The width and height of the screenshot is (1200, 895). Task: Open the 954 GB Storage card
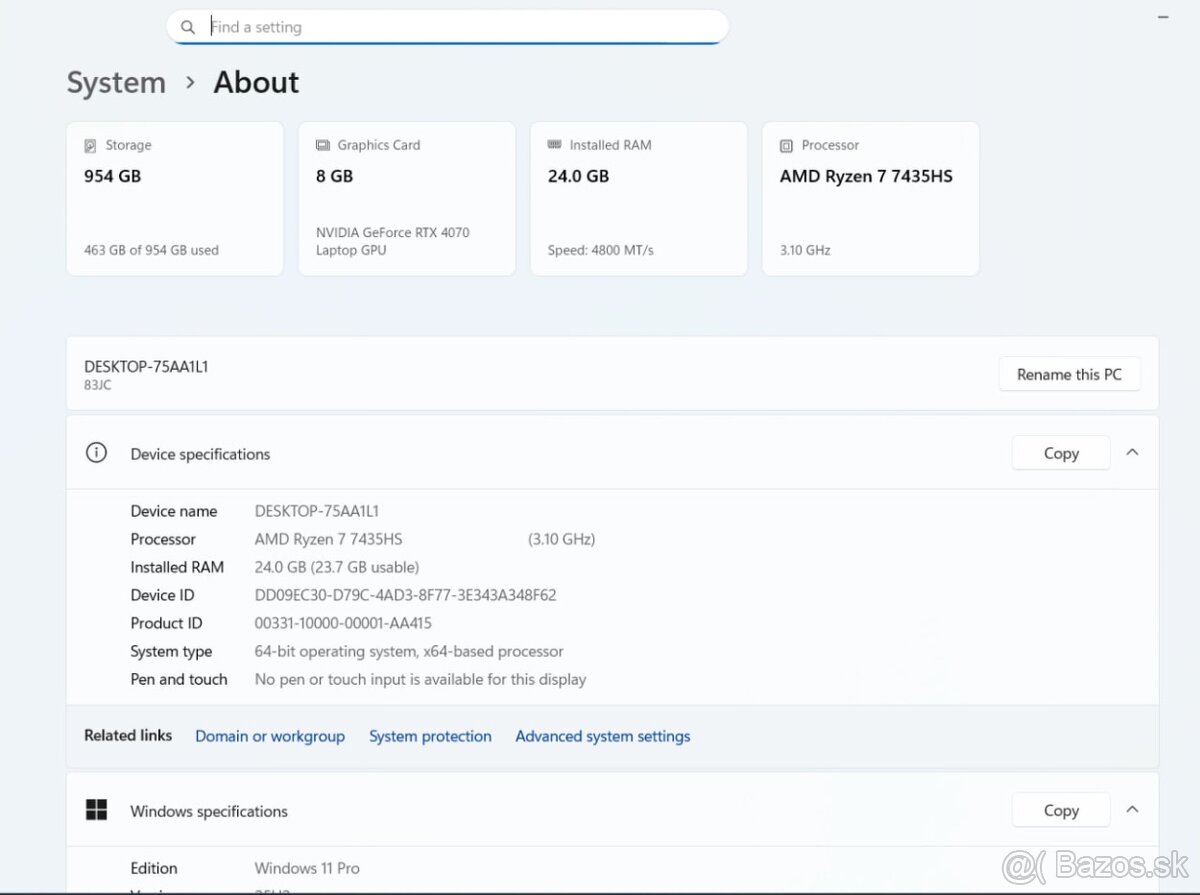click(175, 200)
